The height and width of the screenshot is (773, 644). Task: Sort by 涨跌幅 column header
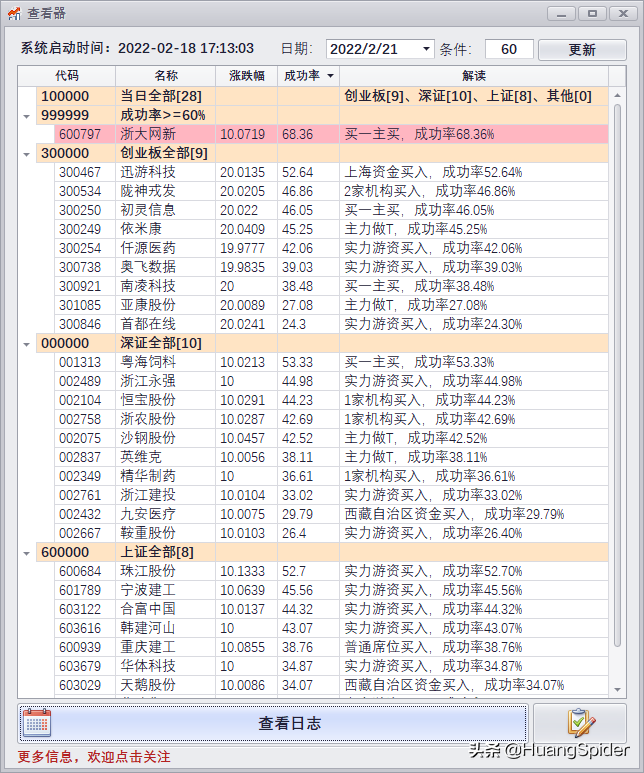[x=246, y=76]
